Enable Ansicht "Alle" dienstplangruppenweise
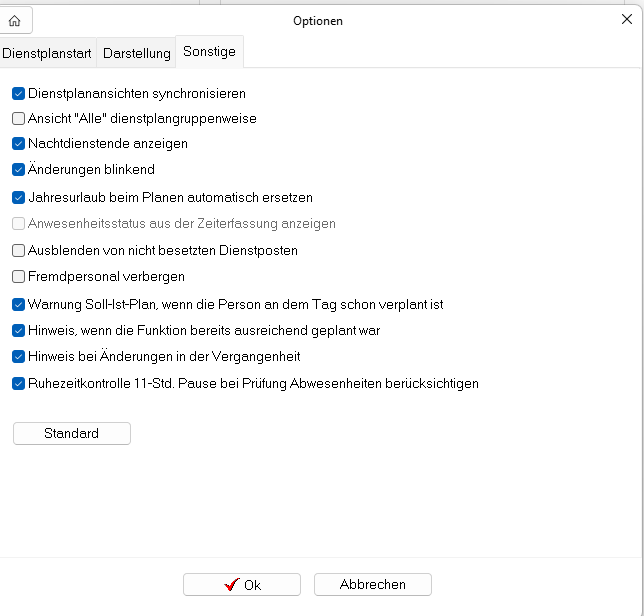This screenshot has width=644, height=616. pyautogui.click(x=18, y=119)
